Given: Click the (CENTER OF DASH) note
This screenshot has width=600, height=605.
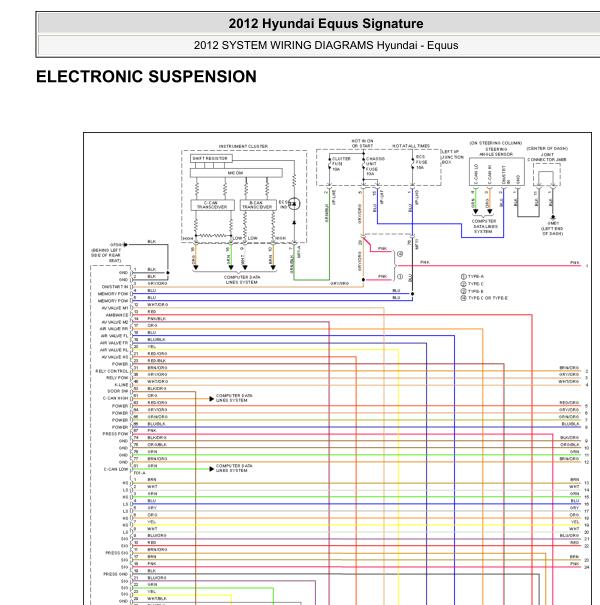Looking at the screenshot, I should point(547,148).
